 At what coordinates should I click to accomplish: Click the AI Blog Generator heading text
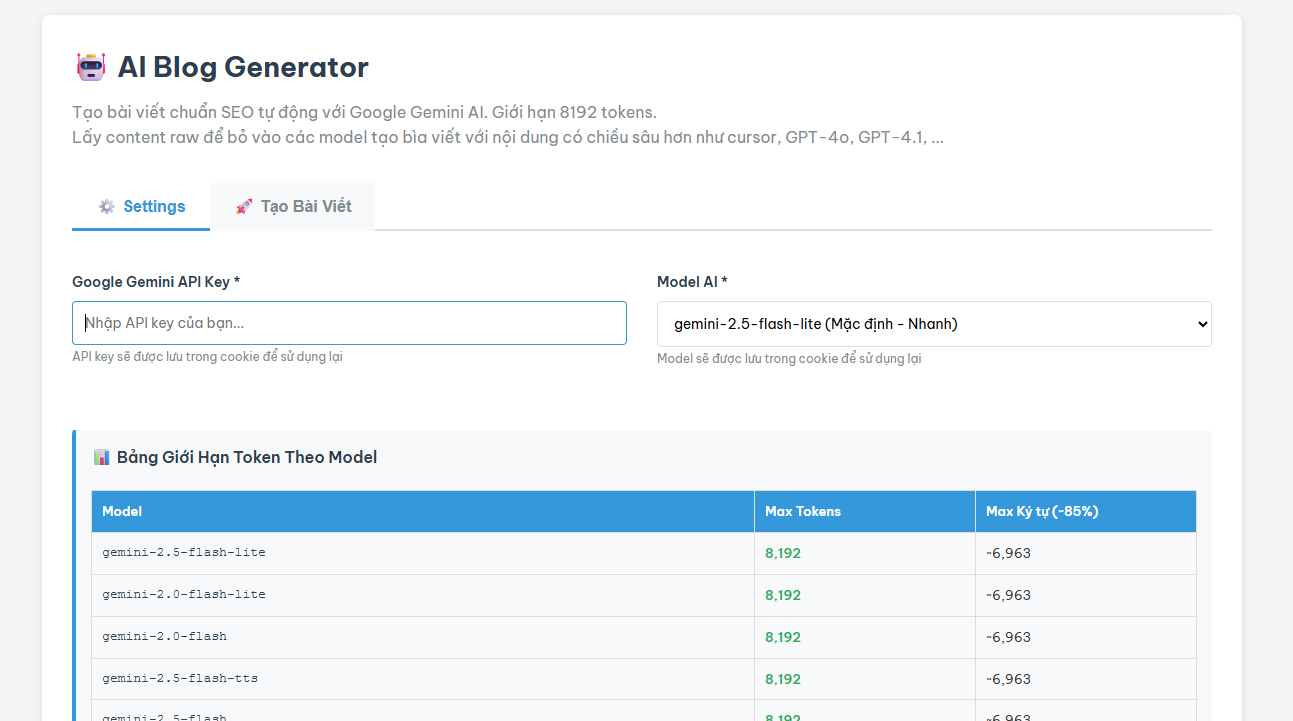click(243, 67)
